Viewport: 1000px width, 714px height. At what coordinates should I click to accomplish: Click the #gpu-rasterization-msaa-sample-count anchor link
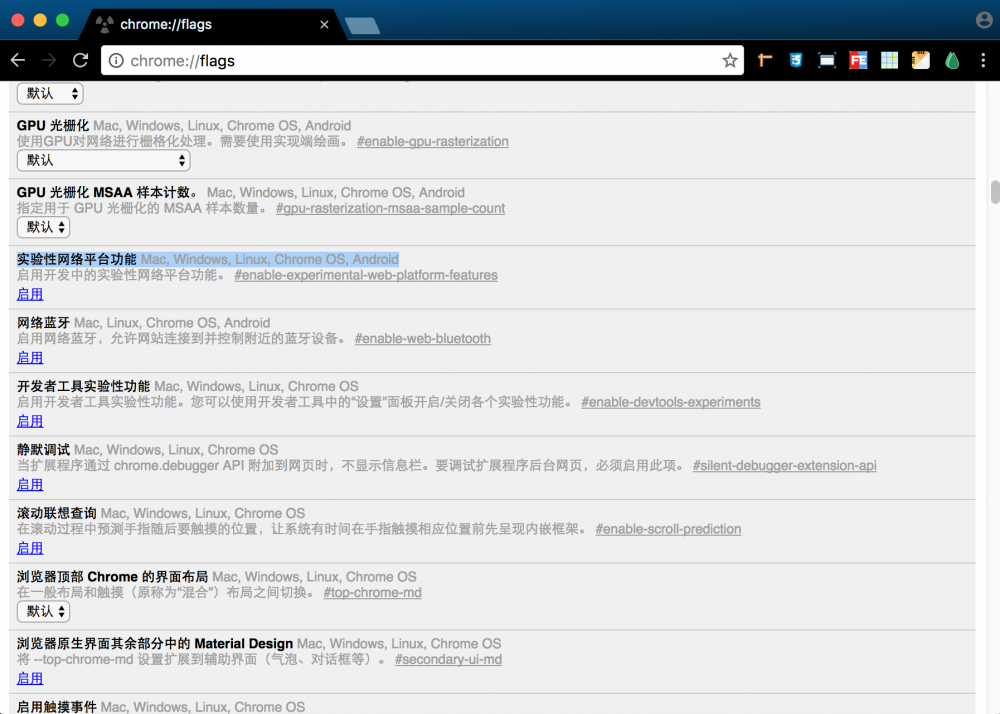(390, 208)
